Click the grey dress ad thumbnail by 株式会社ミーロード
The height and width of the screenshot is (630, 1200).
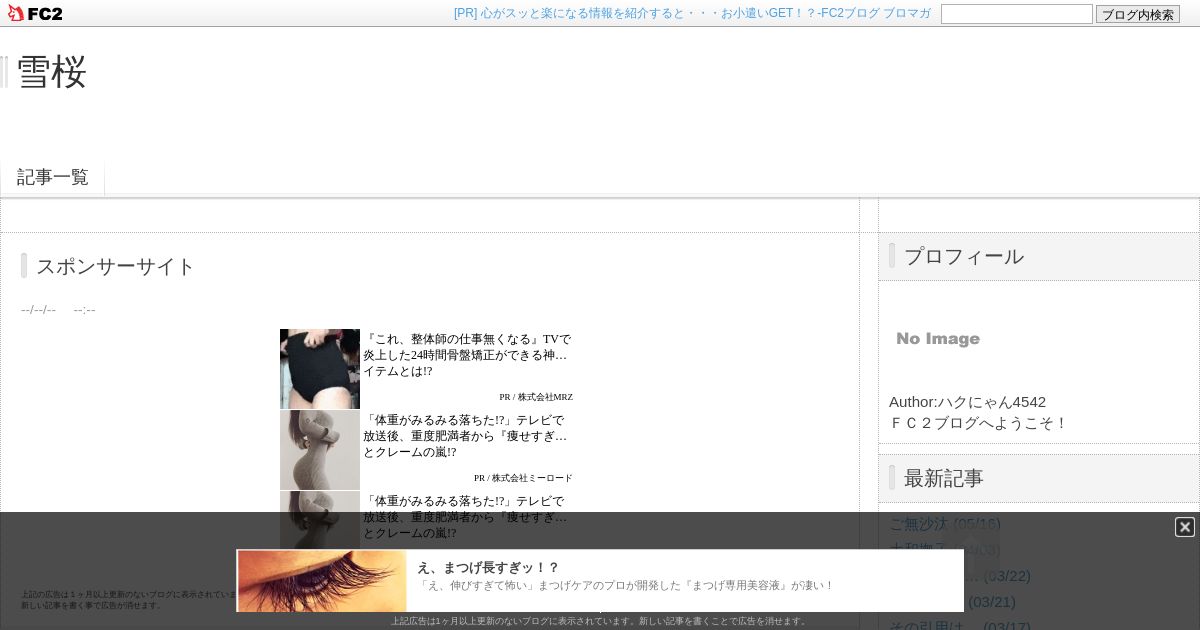(320, 450)
